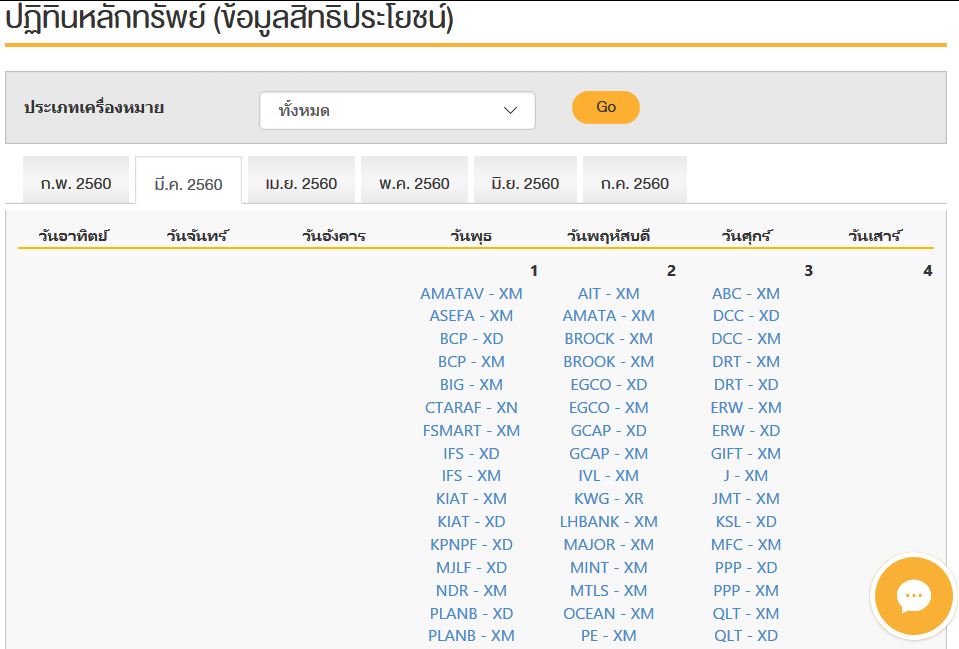
Task: Open the BIG - XM link
Action: coord(471,385)
